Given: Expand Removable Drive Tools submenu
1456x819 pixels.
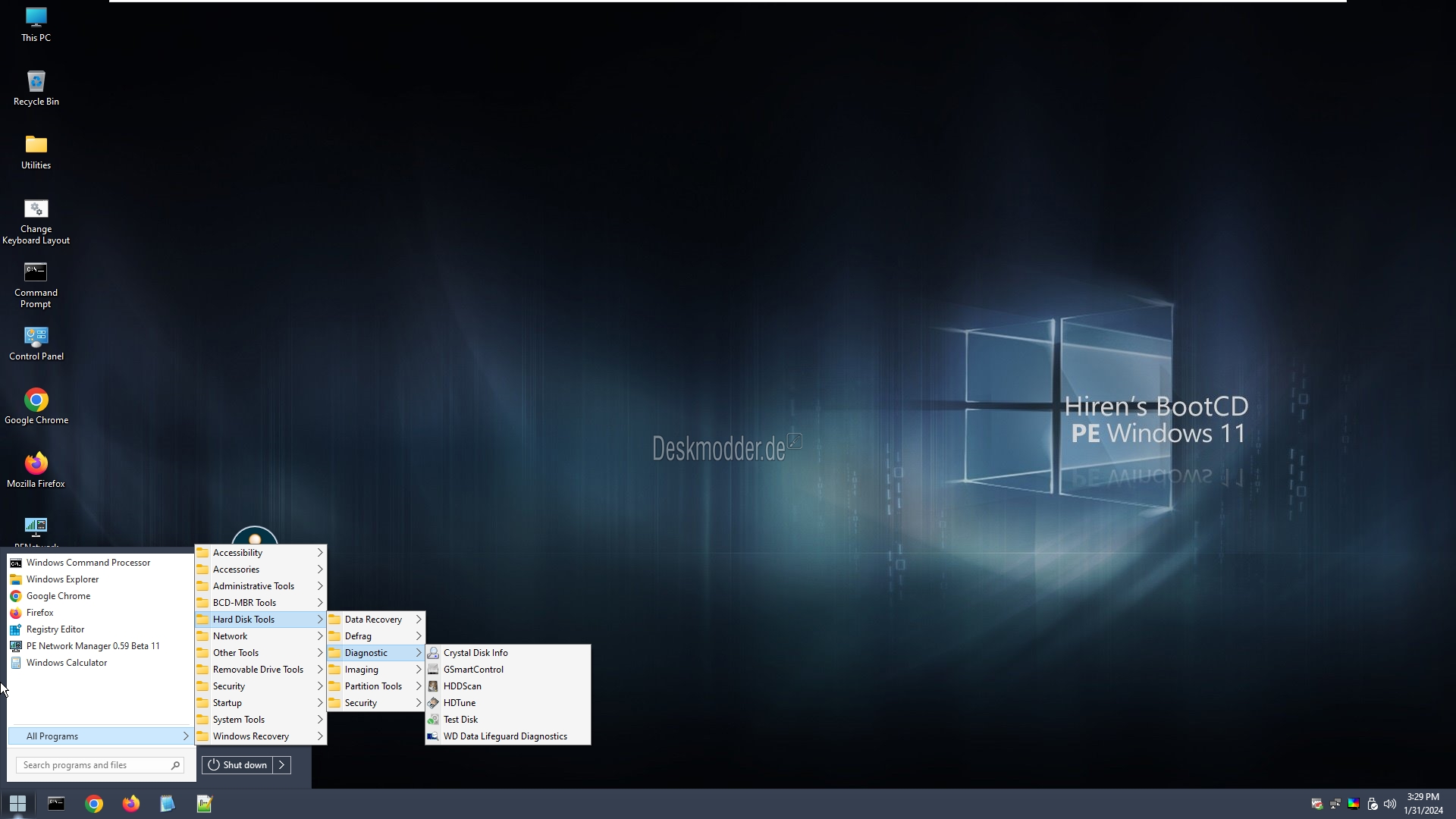Looking at the screenshot, I should pyautogui.click(x=261, y=670).
